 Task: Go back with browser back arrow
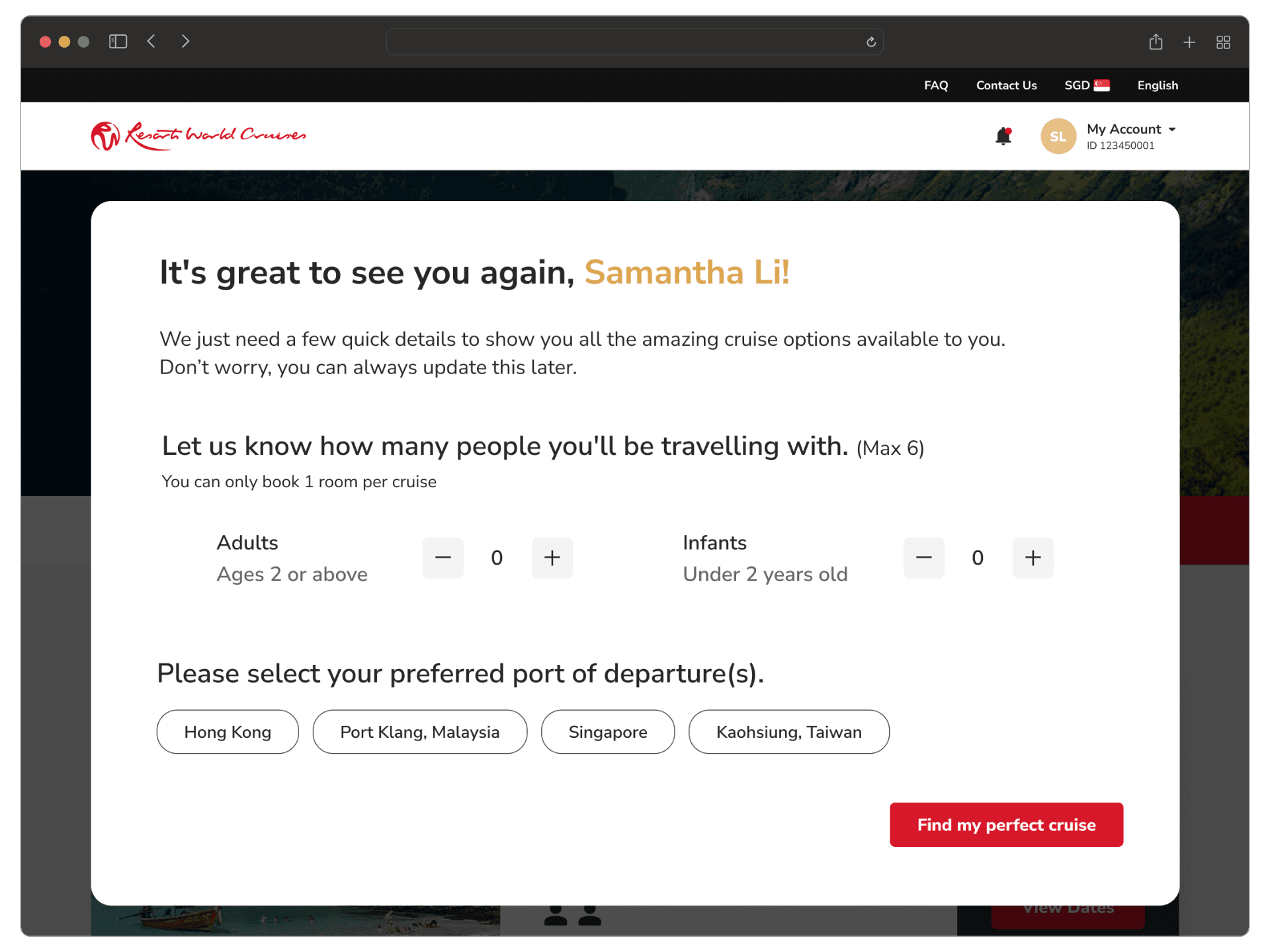[151, 42]
